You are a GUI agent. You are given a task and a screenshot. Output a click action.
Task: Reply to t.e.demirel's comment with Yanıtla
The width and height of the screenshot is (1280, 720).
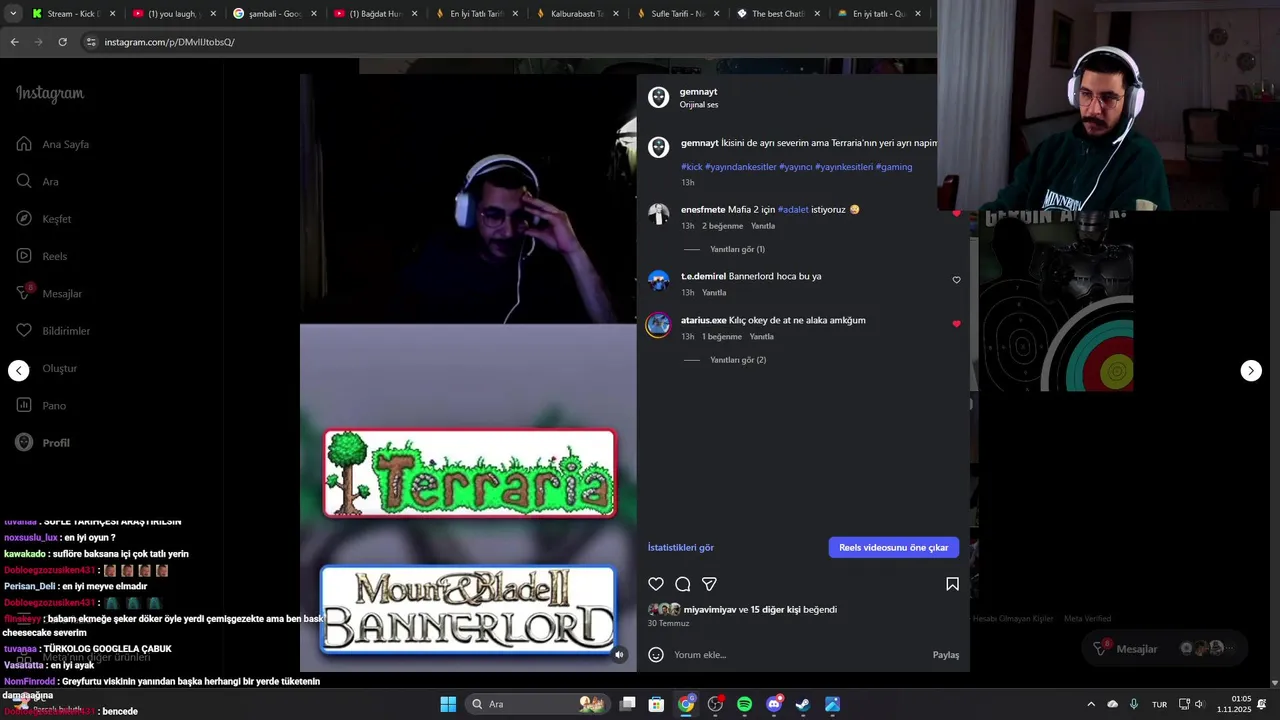714,293
